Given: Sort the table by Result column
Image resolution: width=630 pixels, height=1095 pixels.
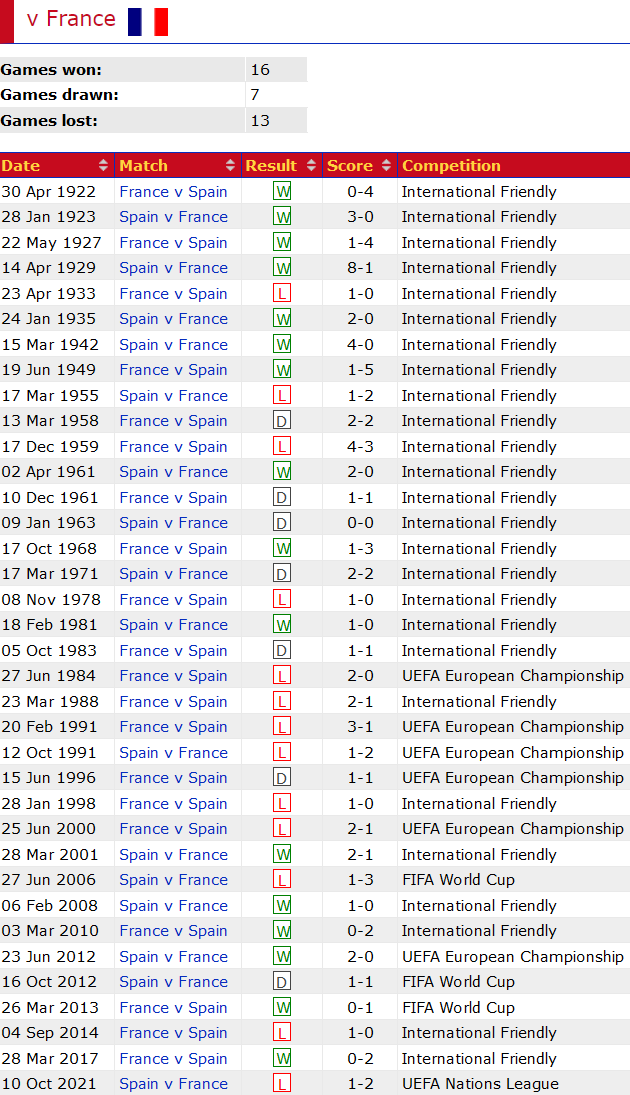Looking at the screenshot, I should click(x=281, y=166).
